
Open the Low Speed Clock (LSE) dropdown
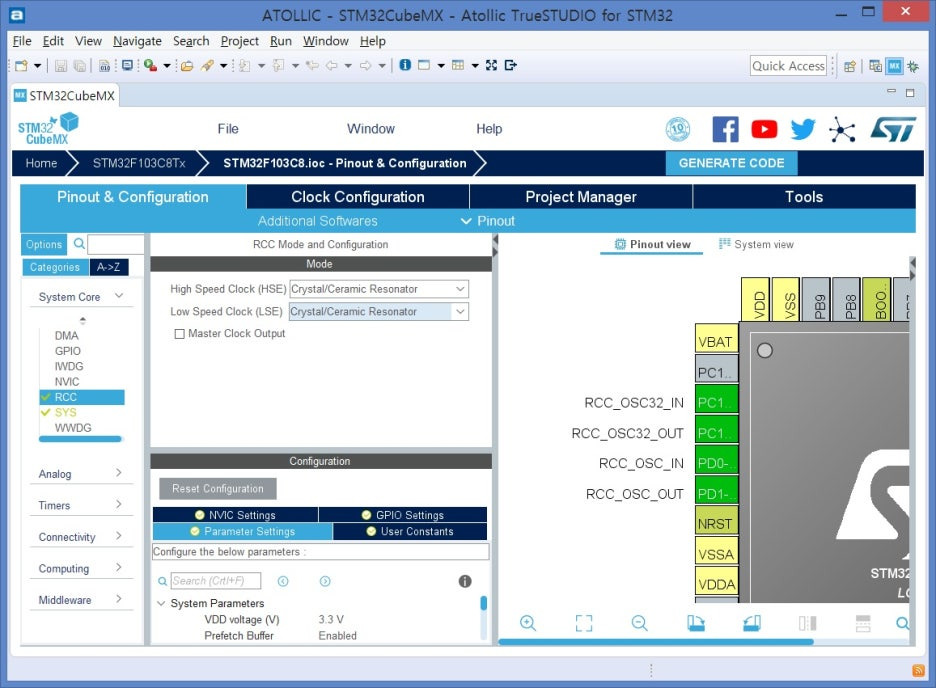(x=379, y=311)
